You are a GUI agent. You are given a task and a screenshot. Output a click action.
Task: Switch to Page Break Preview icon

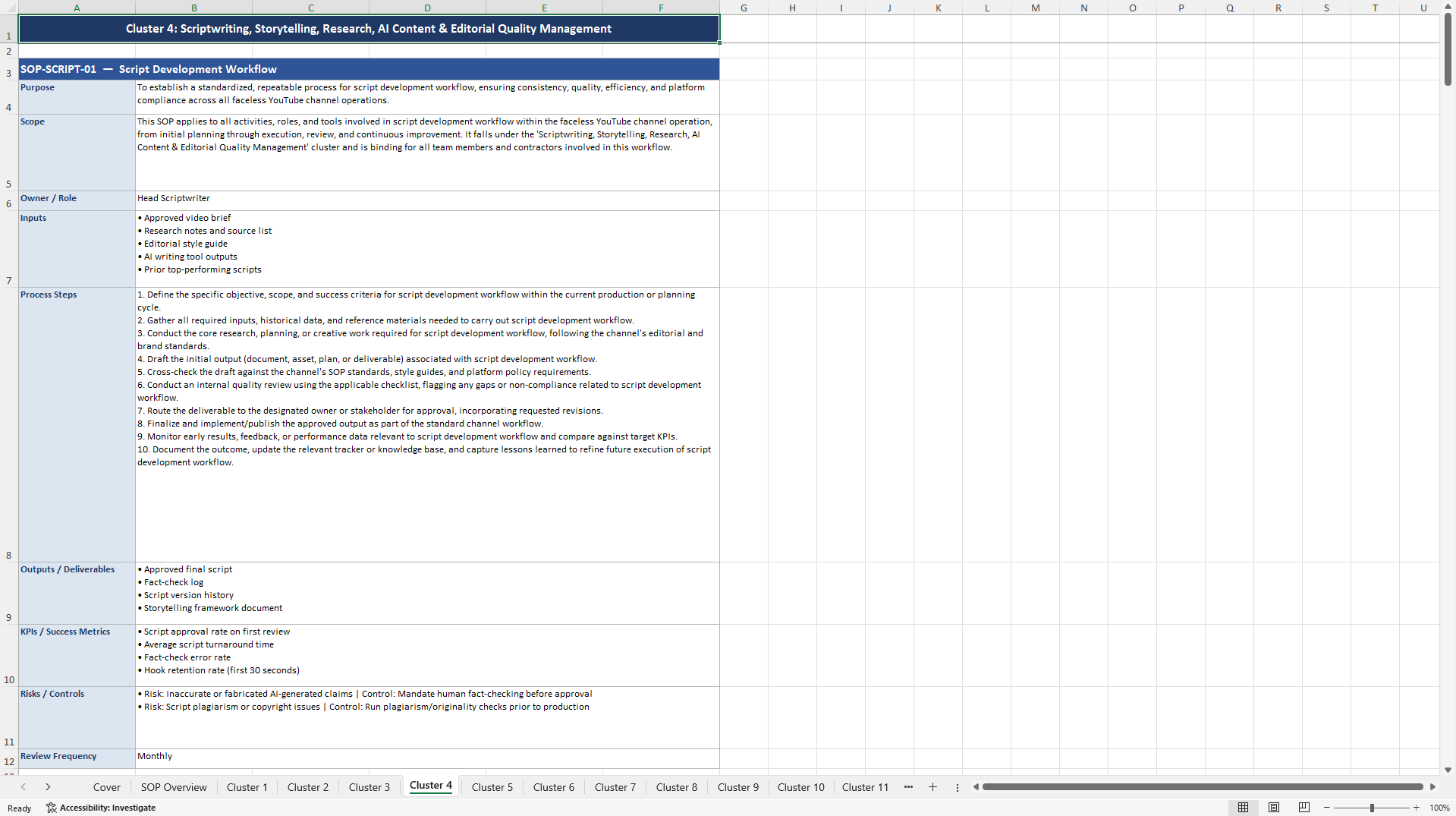pos(1304,808)
